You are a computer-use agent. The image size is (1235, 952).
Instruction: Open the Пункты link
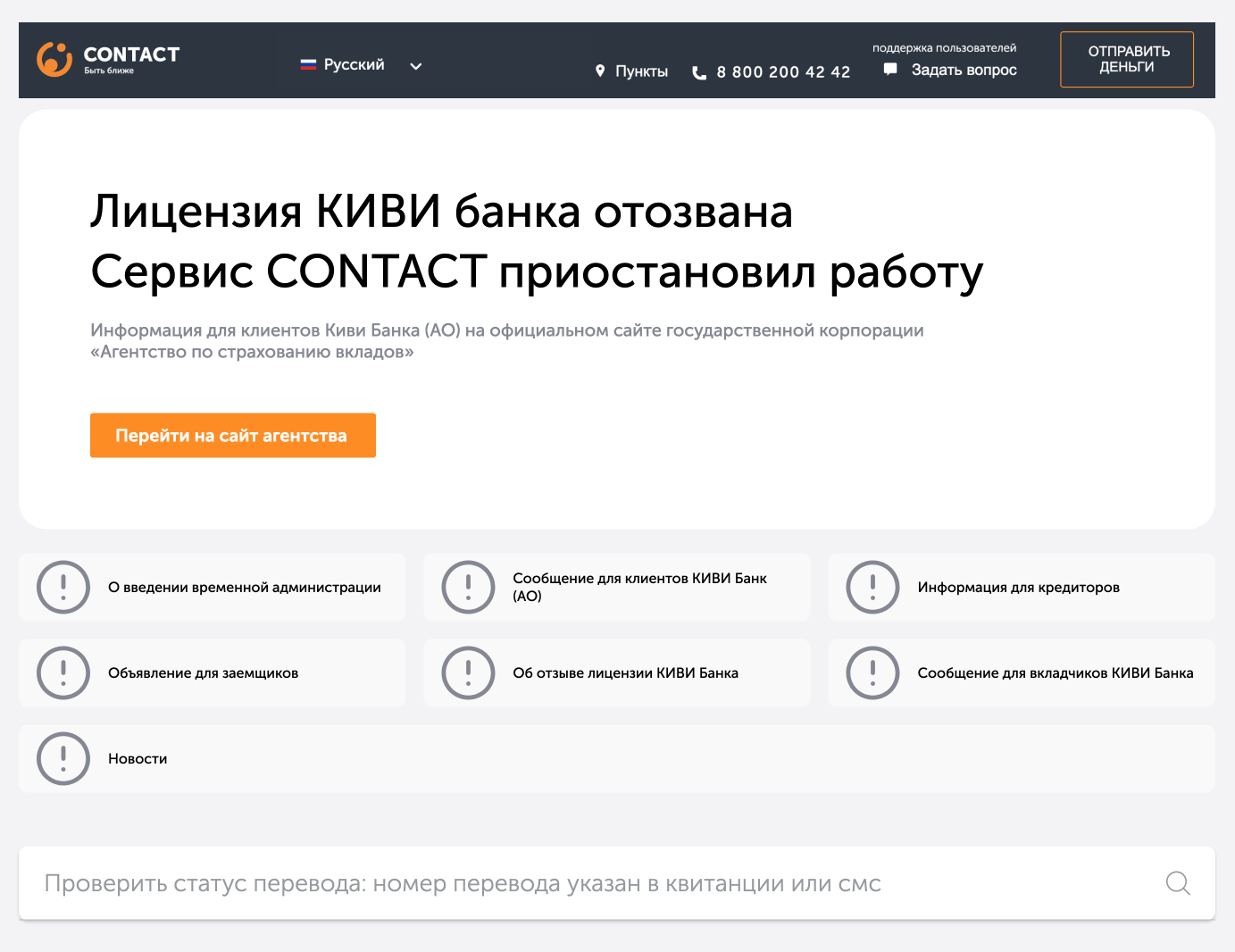(641, 71)
